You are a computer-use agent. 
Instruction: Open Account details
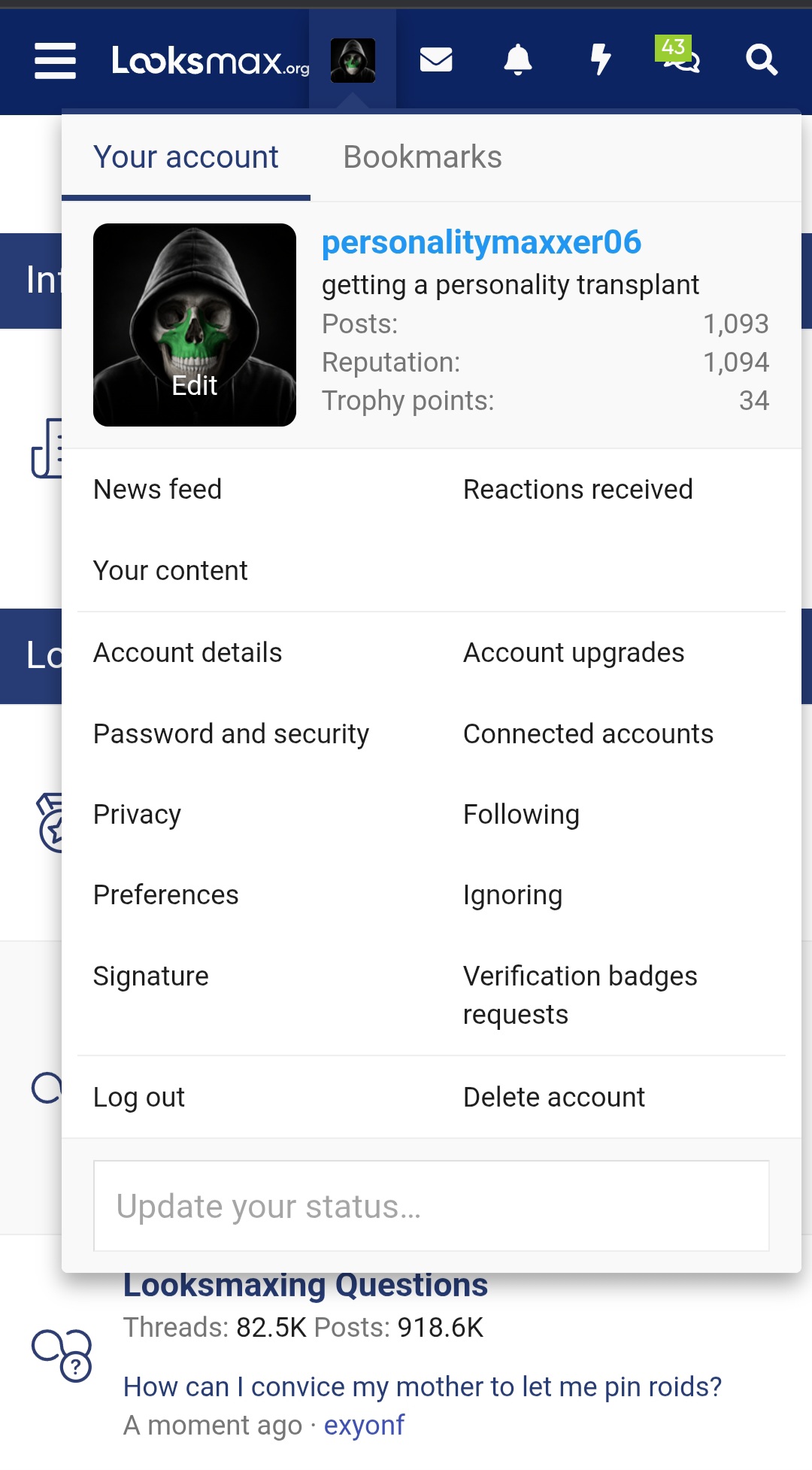(x=188, y=653)
